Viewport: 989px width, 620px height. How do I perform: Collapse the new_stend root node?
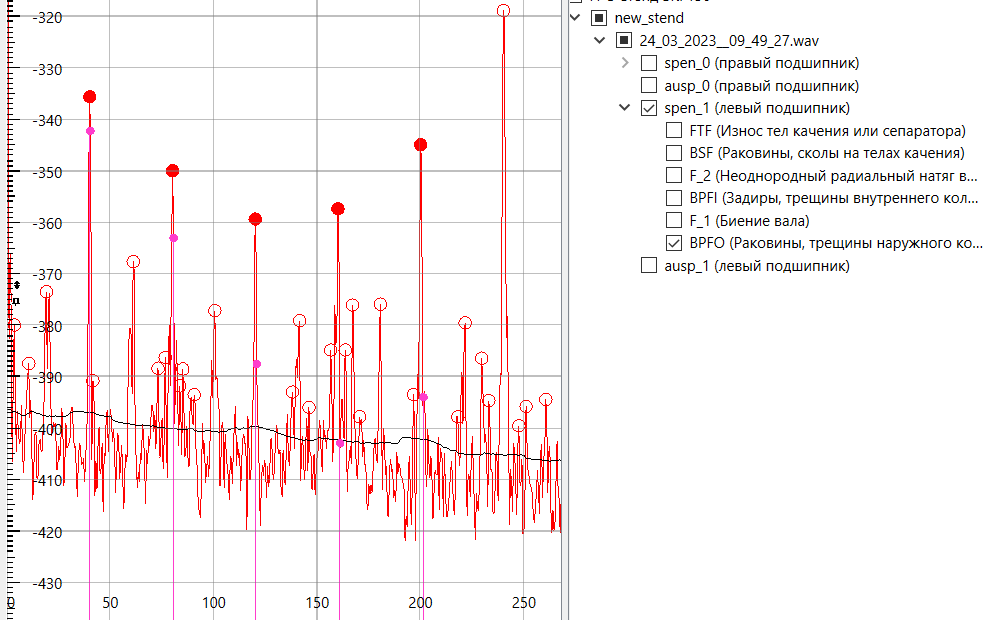point(574,18)
